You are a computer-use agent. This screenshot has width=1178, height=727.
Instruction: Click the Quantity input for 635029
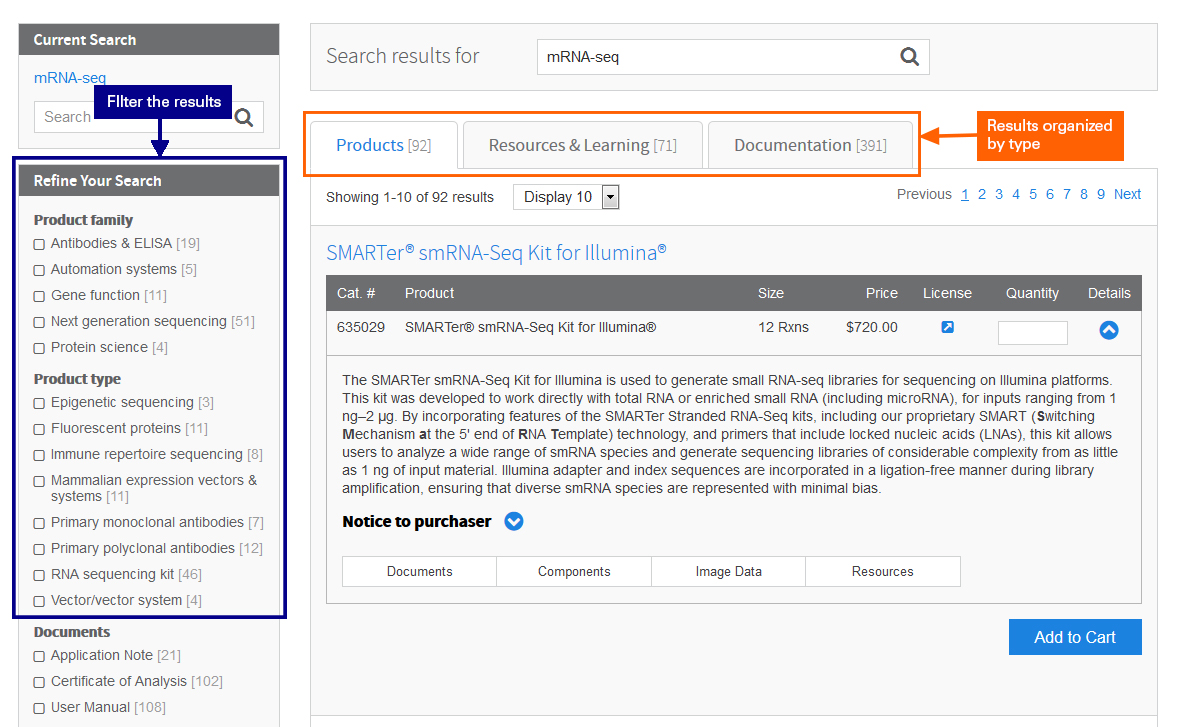pyautogui.click(x=1032, y=333)
